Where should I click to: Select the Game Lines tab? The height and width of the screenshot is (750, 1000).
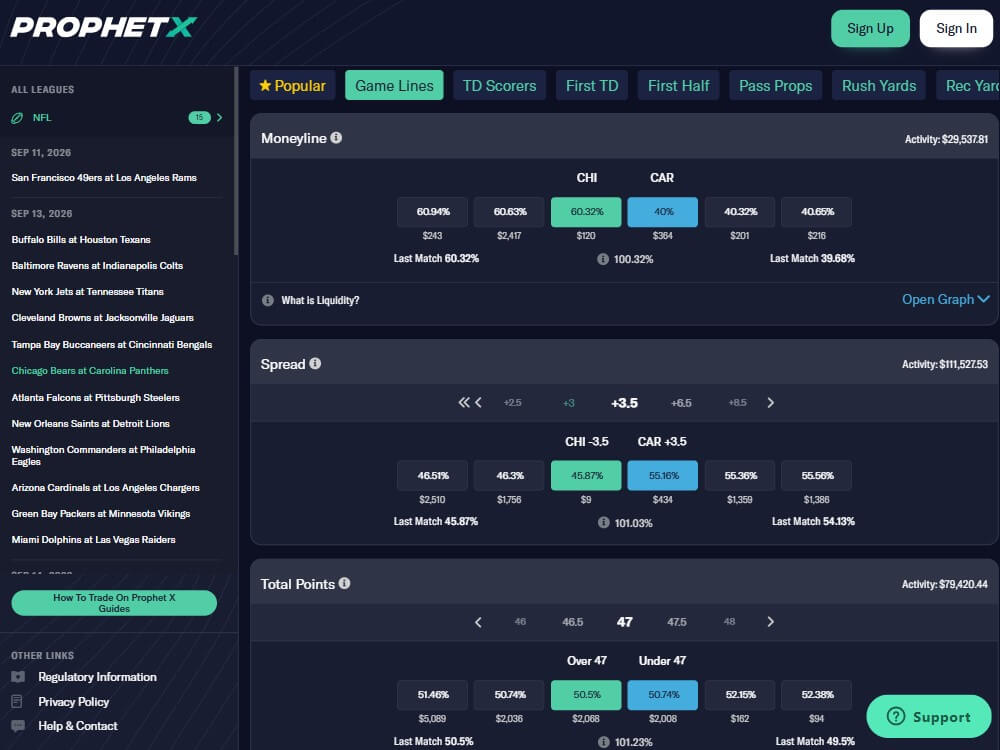(x=394, y=85)
